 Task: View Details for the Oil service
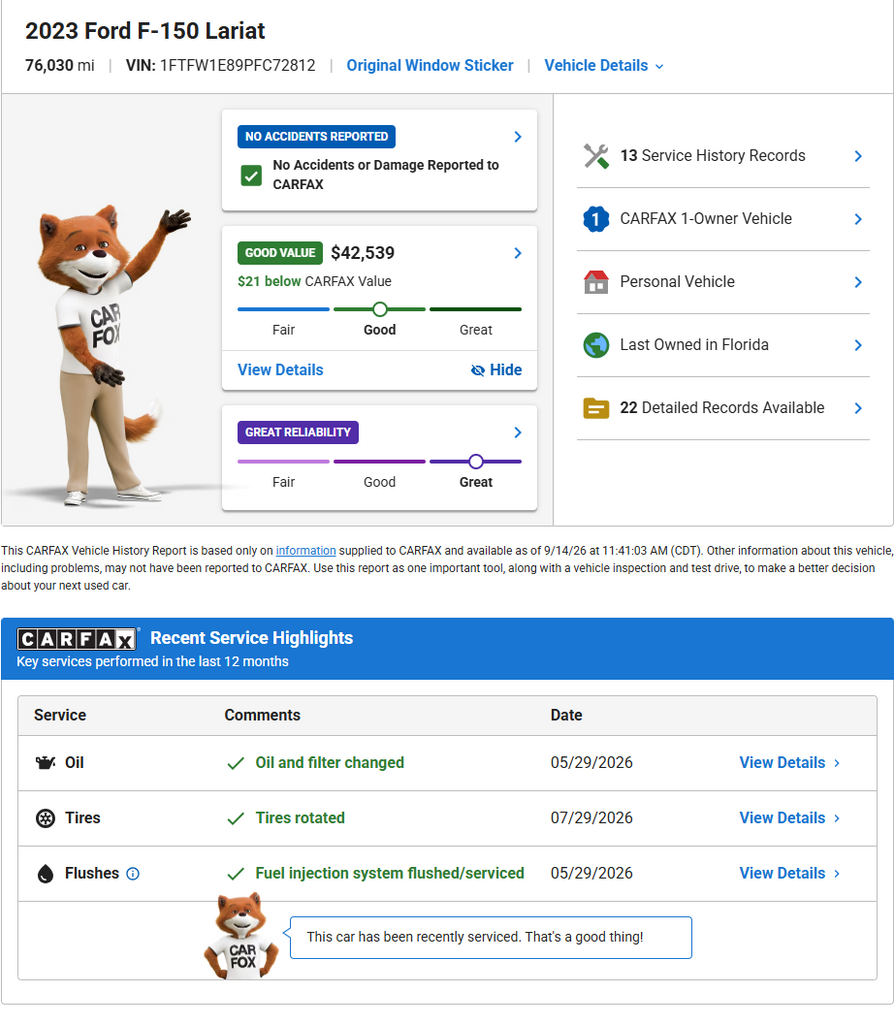tap(790, 763)
